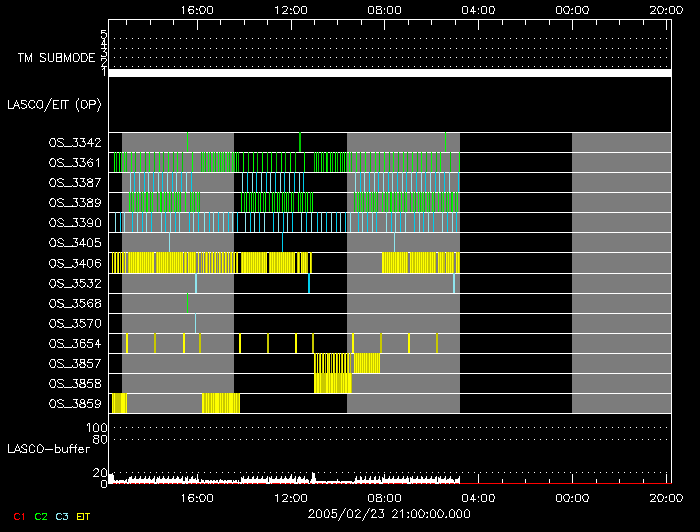Click the cyan OS_3405 marker near 08:00
700x532 pixels.
tap(394, 242)
